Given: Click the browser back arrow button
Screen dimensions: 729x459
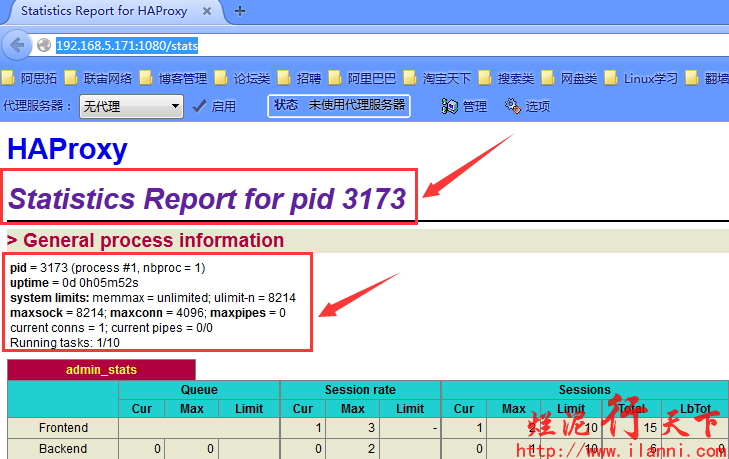Looking at the screenshot, I should click(x=16, y=45).
